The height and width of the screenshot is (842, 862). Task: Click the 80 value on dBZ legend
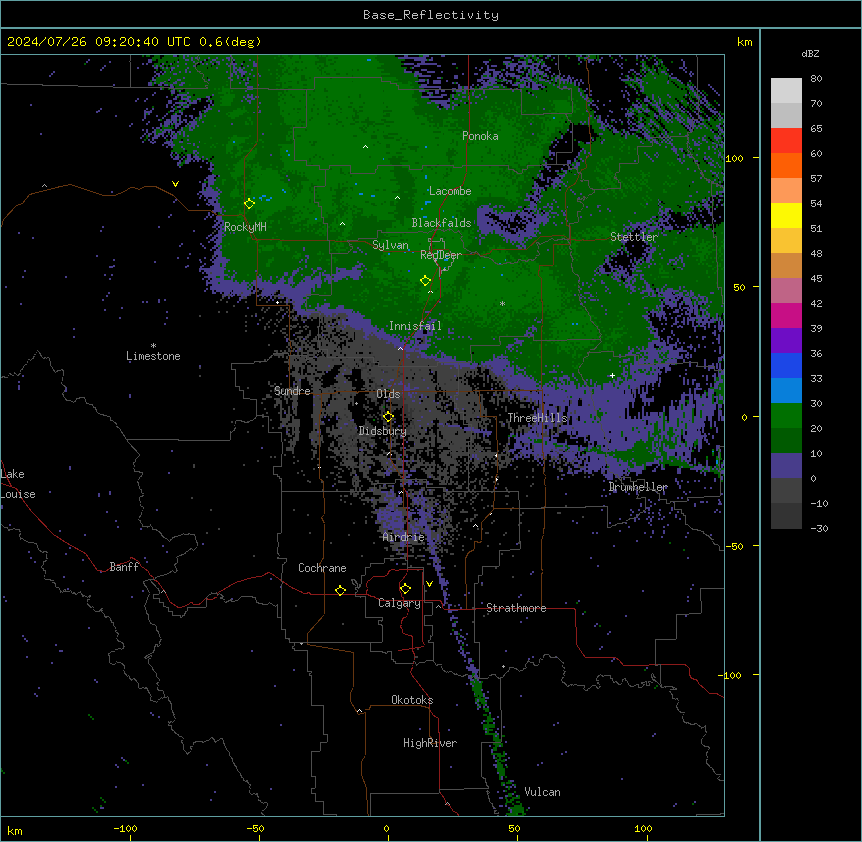[x=816, y=79]
